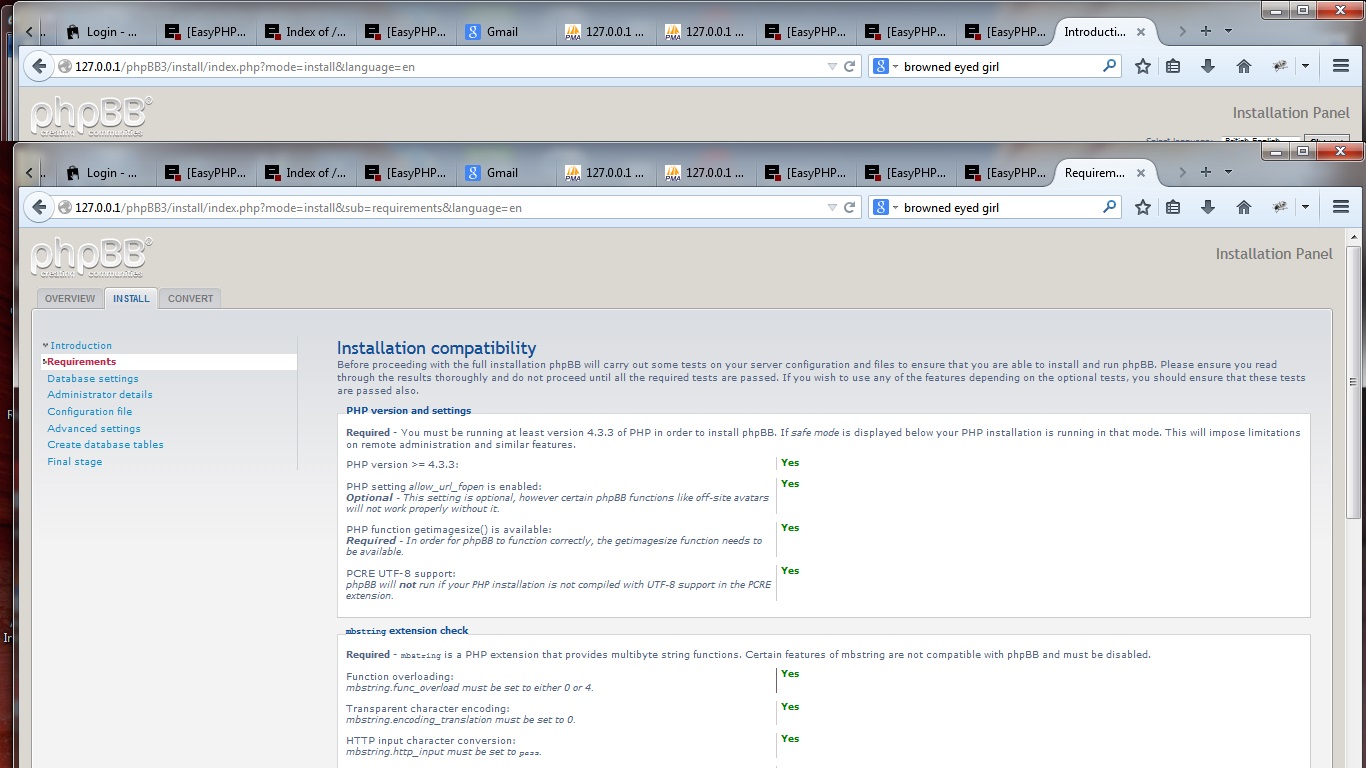Switch to Gmail tab in rear window
The image size is (1366, 768).
[x=505, y=32]
